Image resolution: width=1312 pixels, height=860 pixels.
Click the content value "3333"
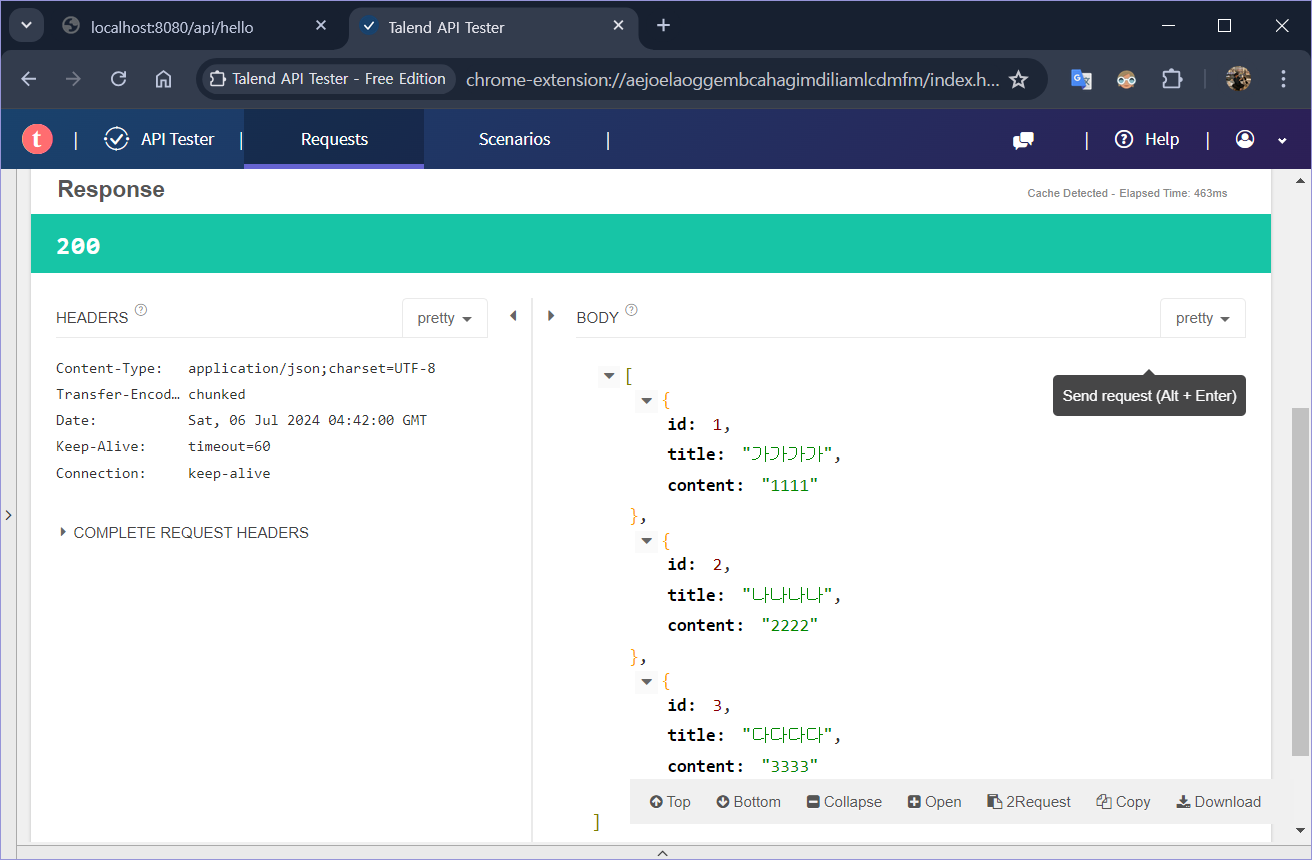pos(790,766)
